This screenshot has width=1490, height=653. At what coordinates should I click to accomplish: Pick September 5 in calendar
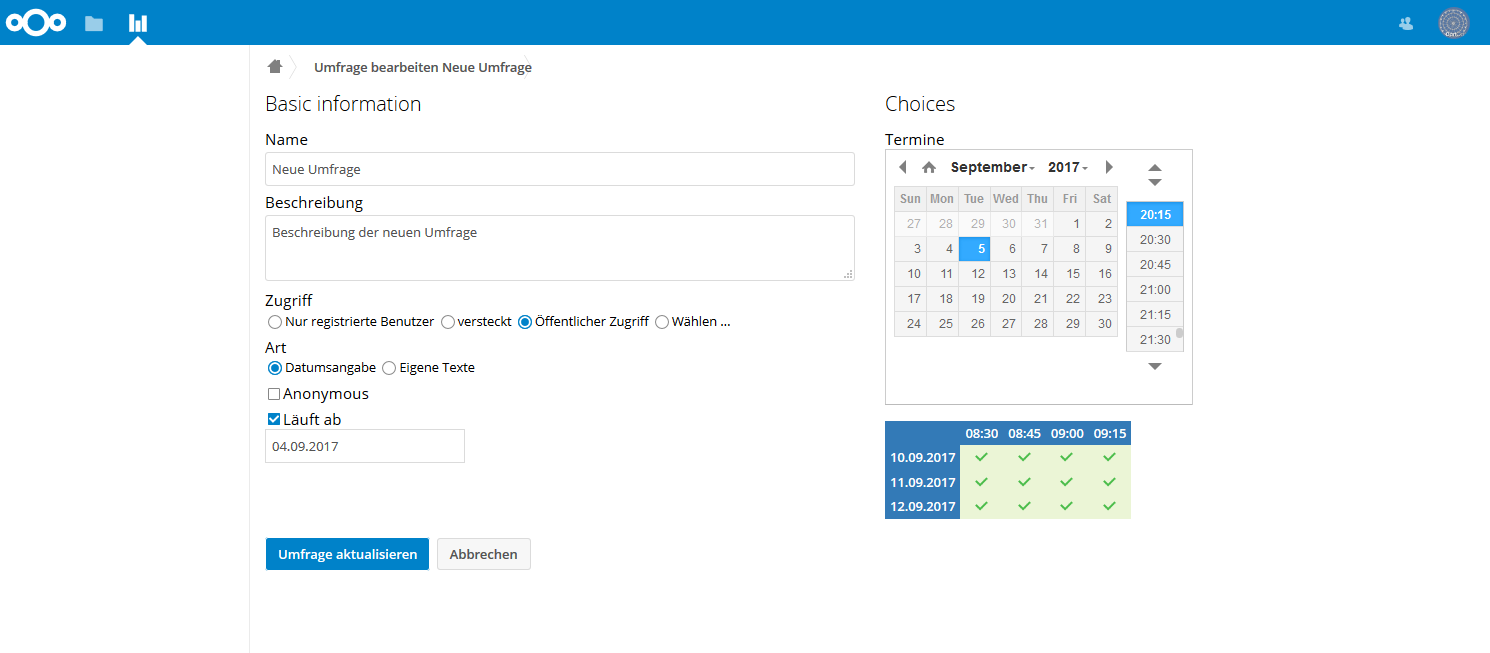coord(975,249)
